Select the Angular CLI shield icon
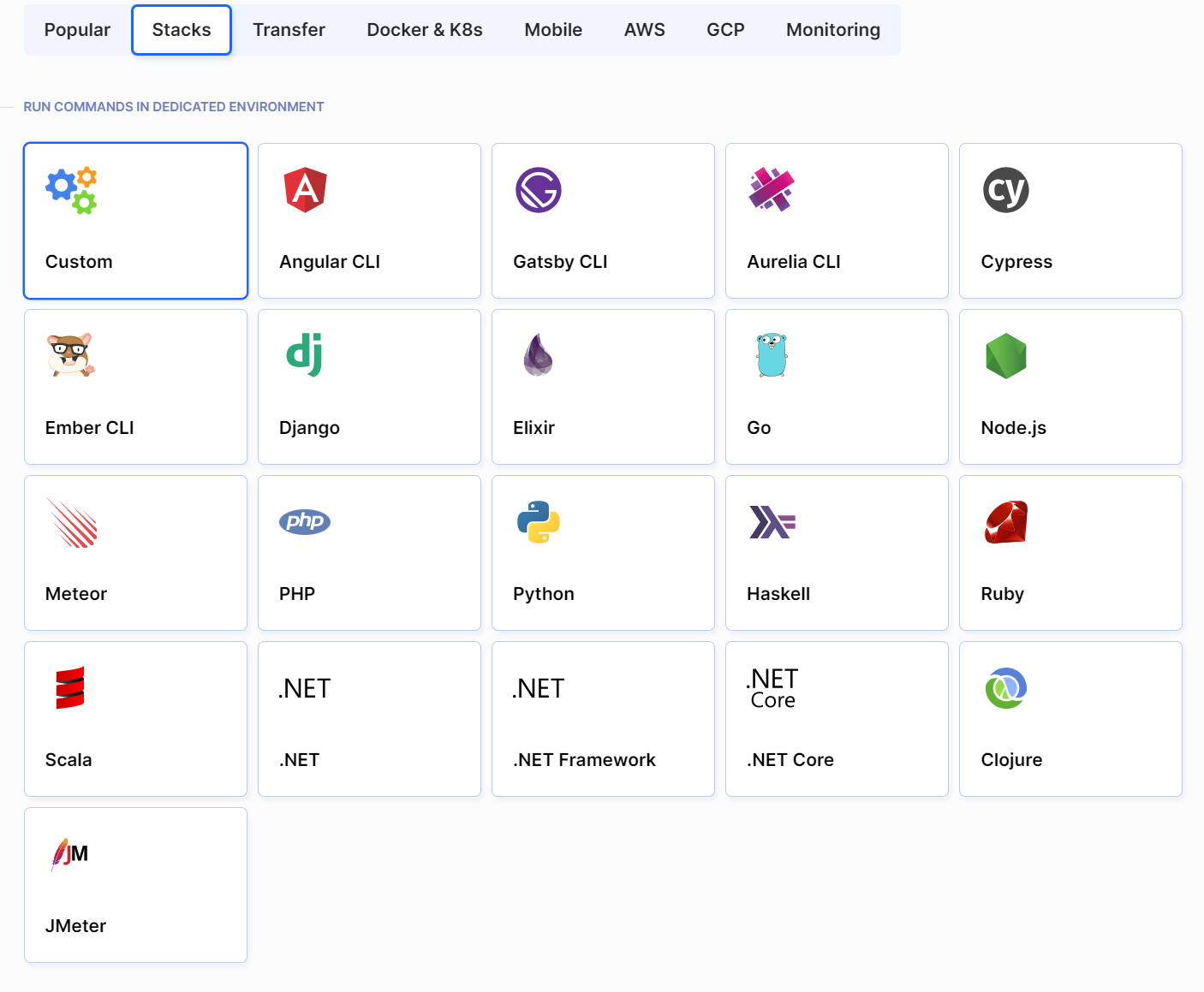 [x=306, y=190]
